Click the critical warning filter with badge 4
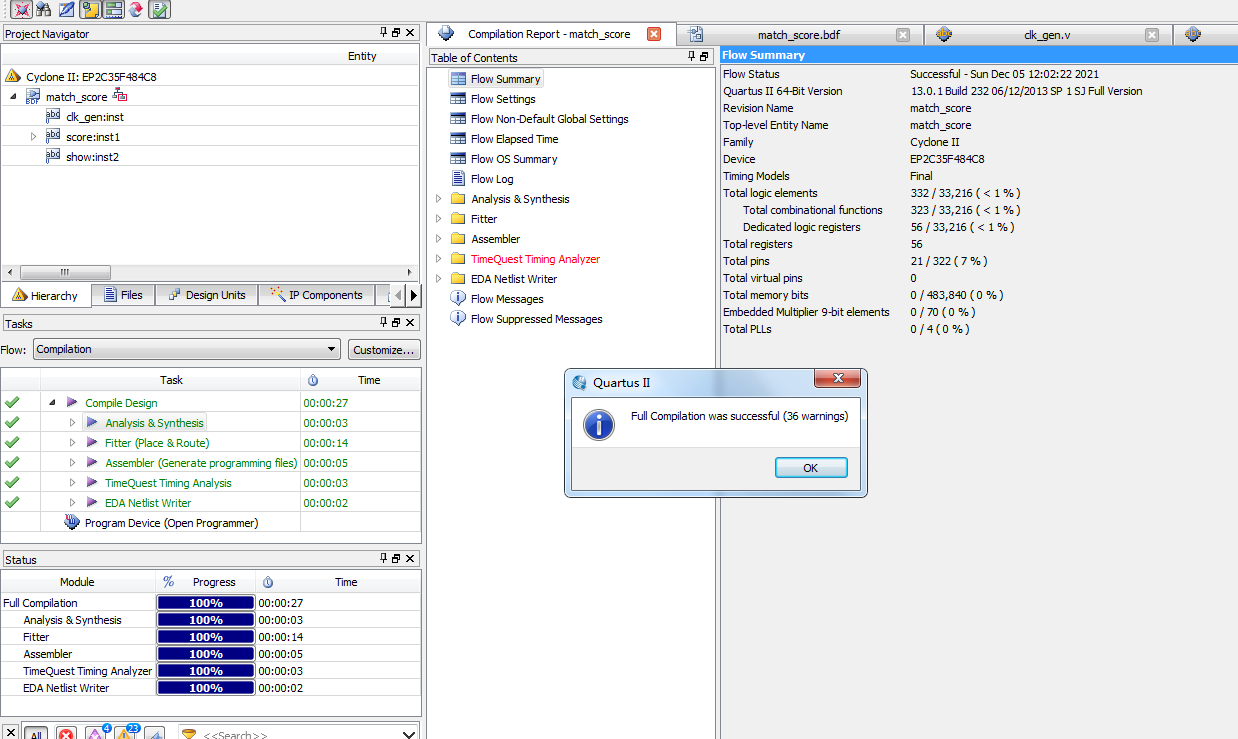Image resolution: width=1238 pixels, height=739 pixels. click(96, 733)
